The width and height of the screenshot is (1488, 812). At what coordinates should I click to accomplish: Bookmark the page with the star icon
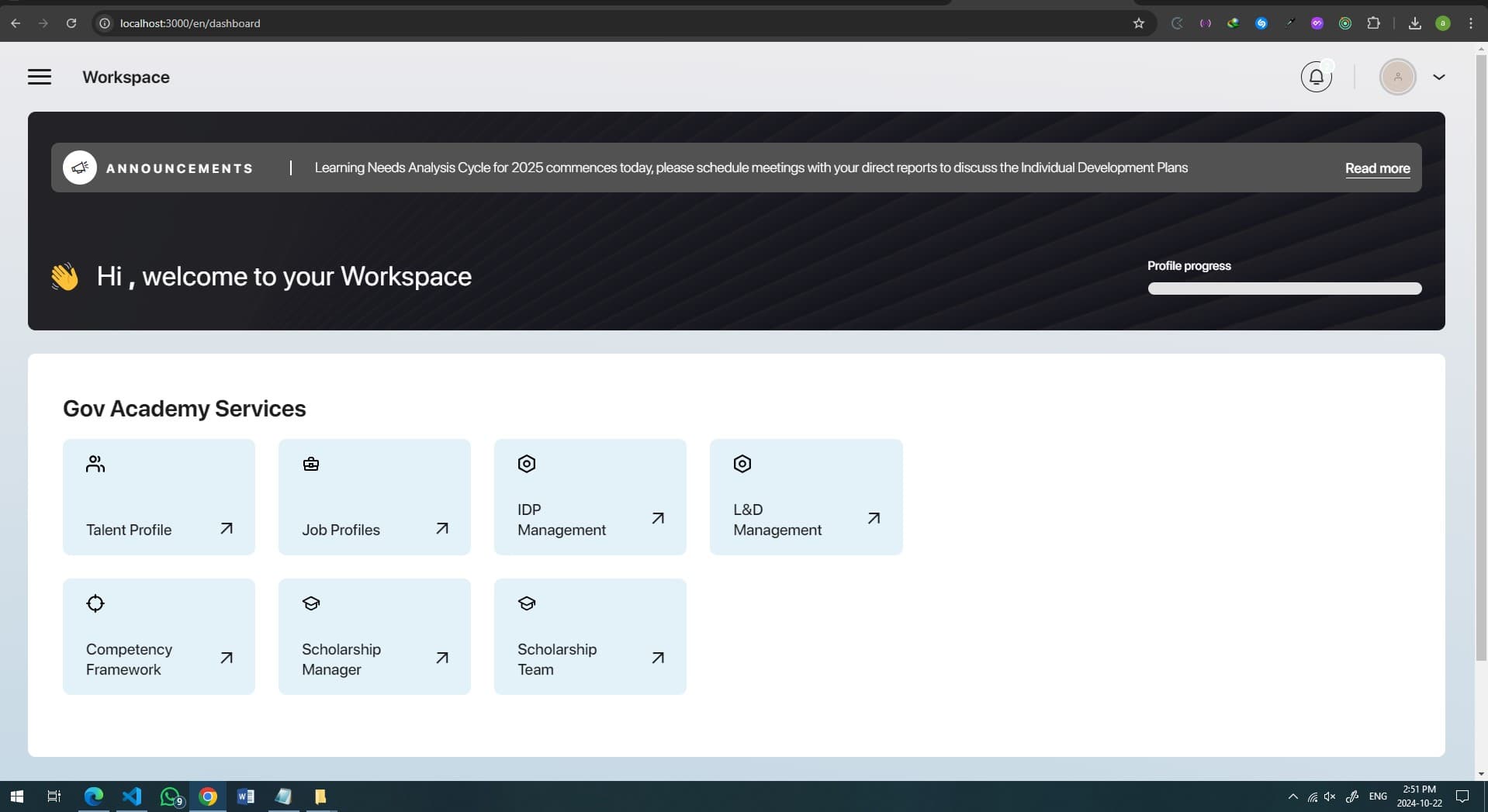[x=1137, y=23]
